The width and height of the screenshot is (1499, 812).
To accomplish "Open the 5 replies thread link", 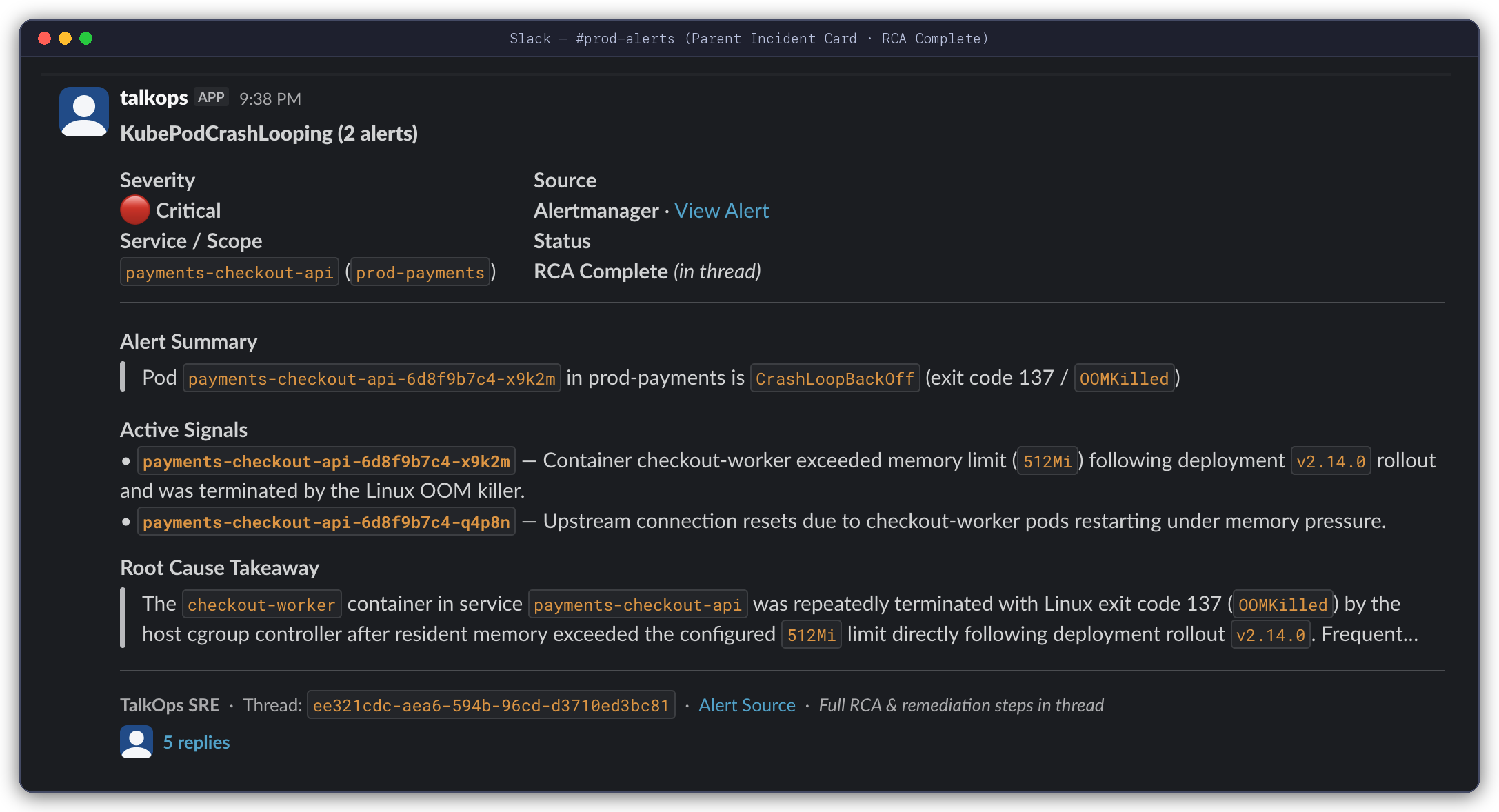I will click(197, 742).
